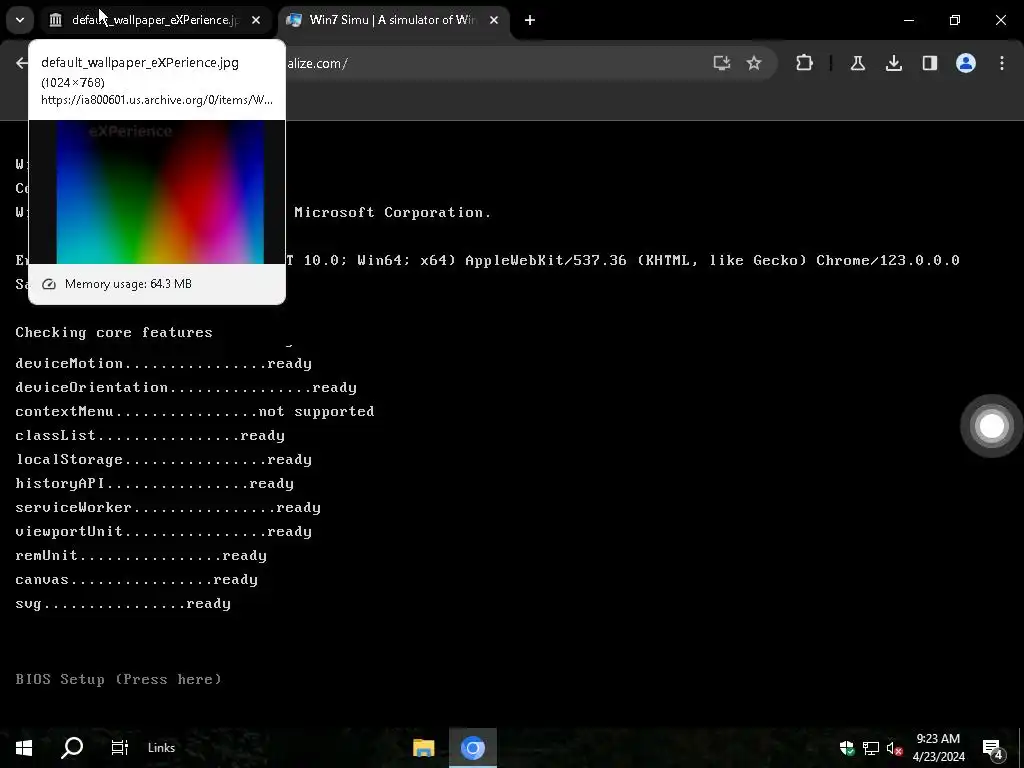Close the Win7 Simu tab
1024x768 pixels.
pyautogui.click(x=494, y=20)
